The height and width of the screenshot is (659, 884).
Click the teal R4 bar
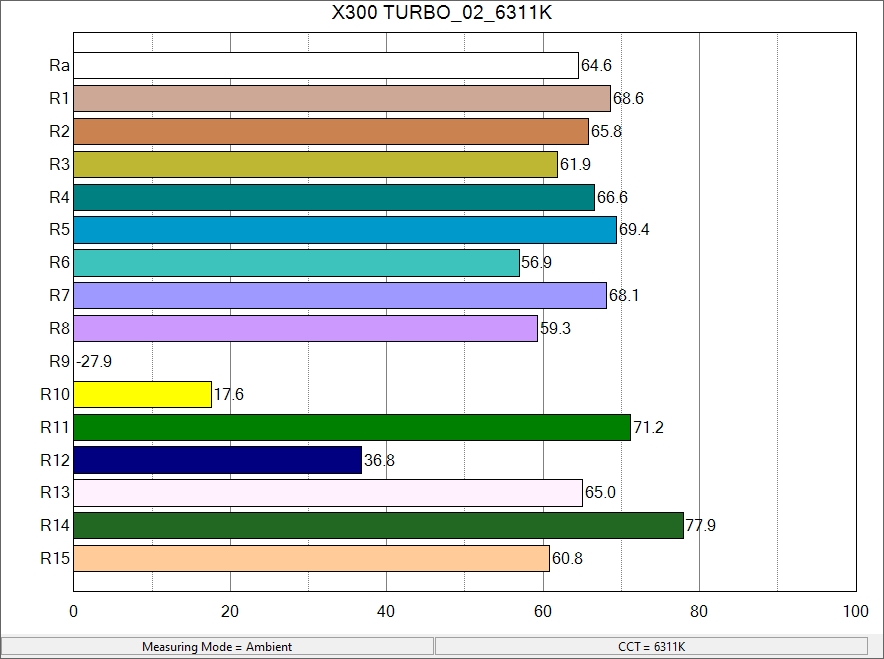[x=334, y=197]
